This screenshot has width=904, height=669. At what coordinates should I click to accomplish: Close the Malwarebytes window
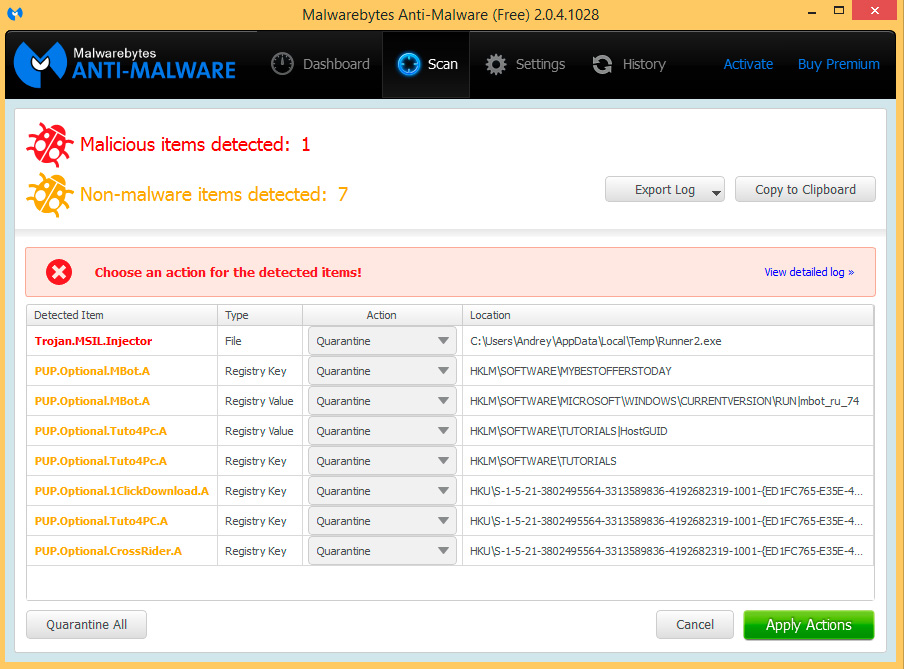(875, 10)
